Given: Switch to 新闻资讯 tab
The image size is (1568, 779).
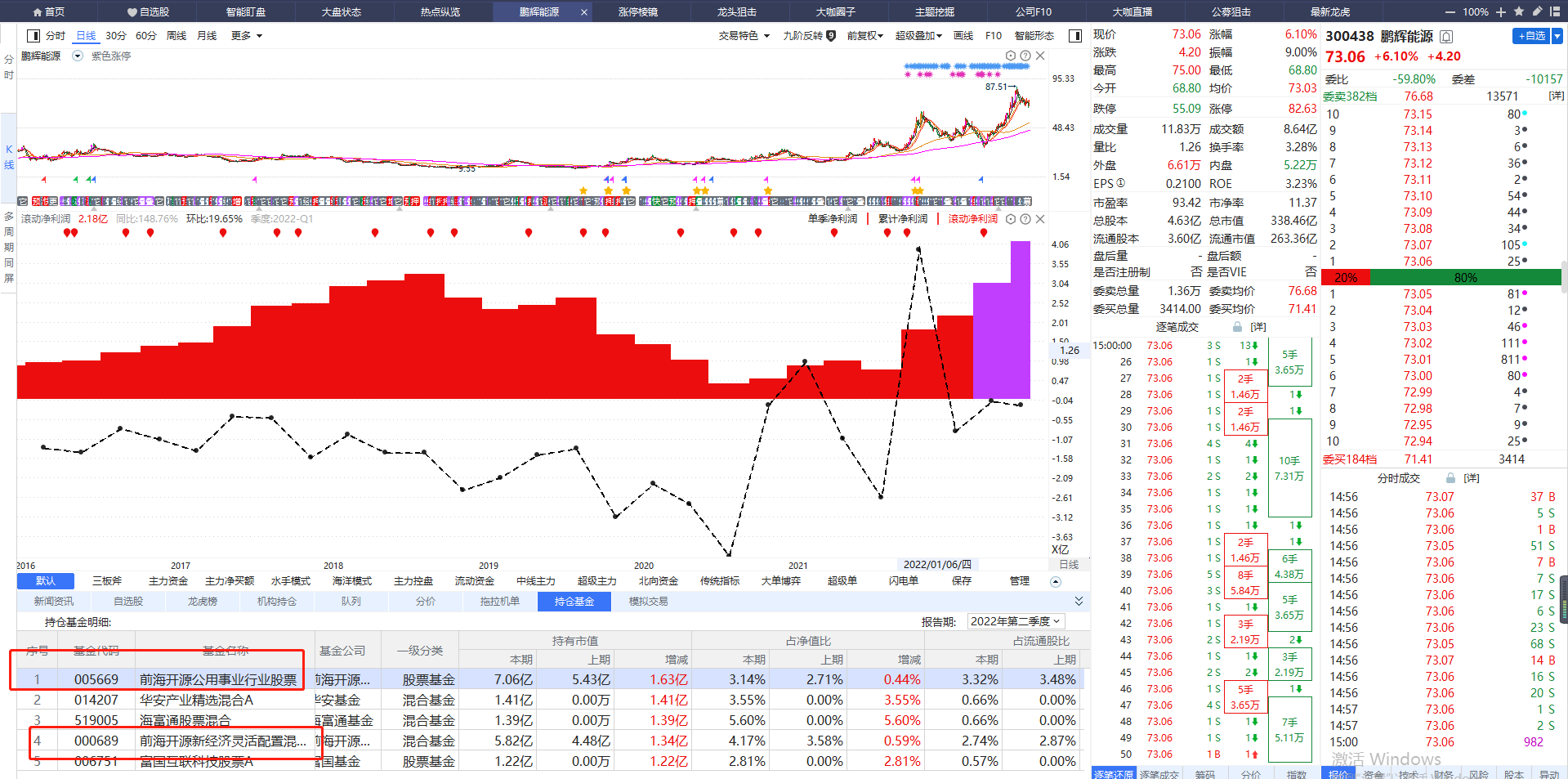Looking at the screenshot, I should pyautogui.click(x=54, y=601).
